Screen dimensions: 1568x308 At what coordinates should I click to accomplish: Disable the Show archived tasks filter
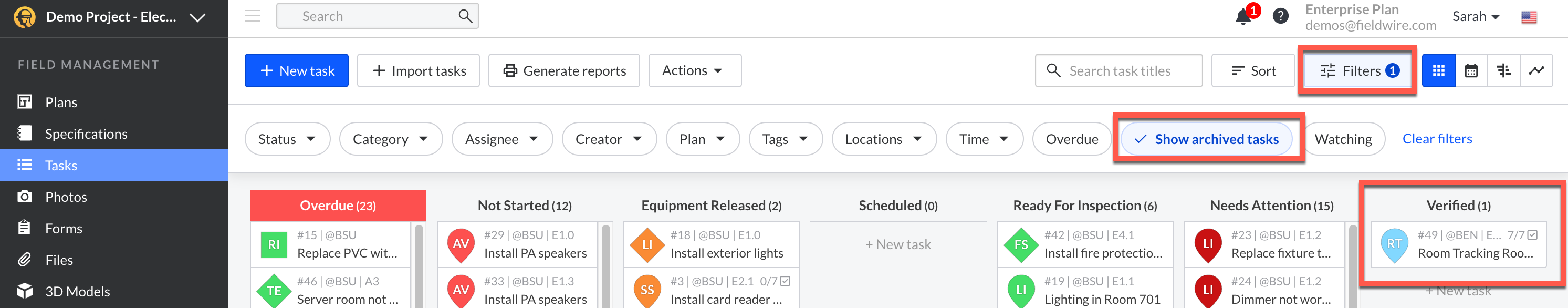1206,139
